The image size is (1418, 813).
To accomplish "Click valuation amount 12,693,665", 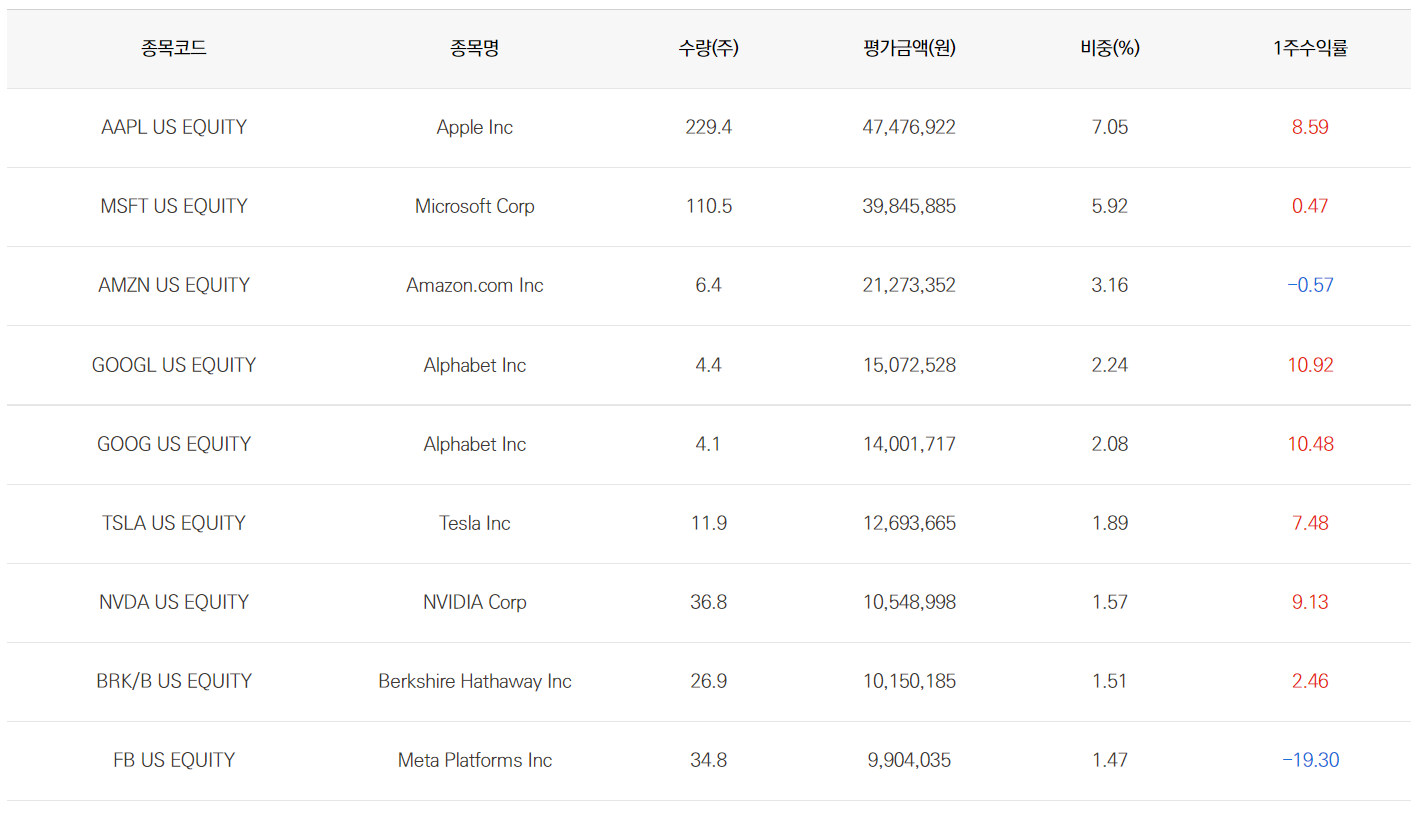I will (x=909, y=523).
